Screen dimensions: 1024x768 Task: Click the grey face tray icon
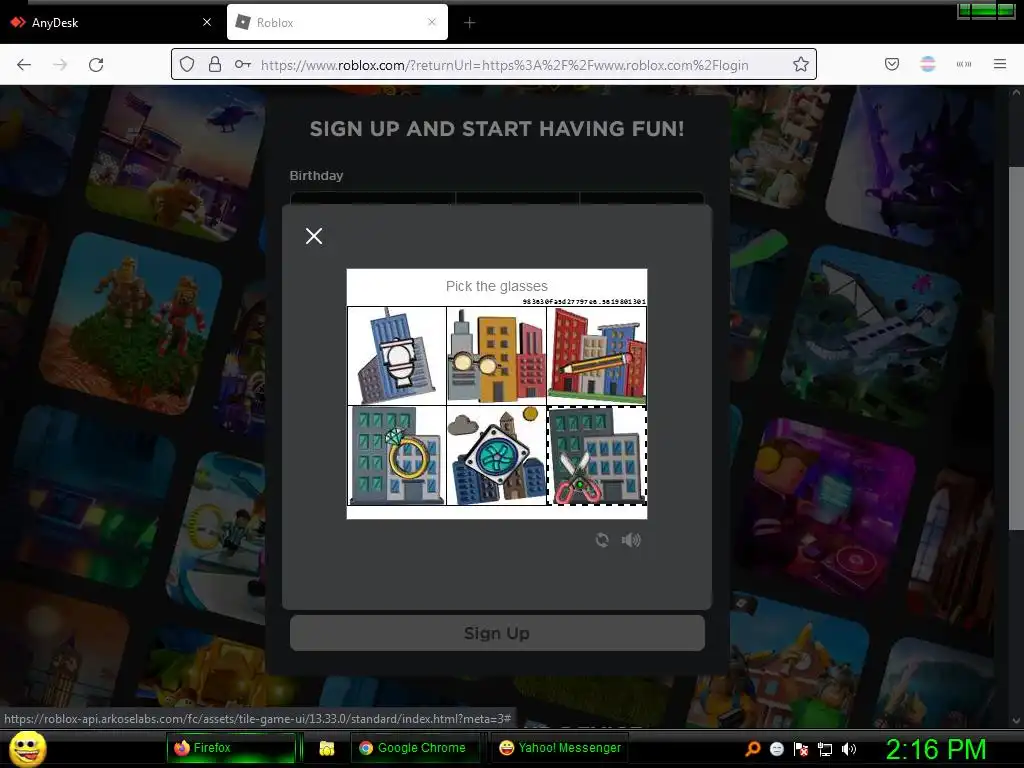pos(776,749)
